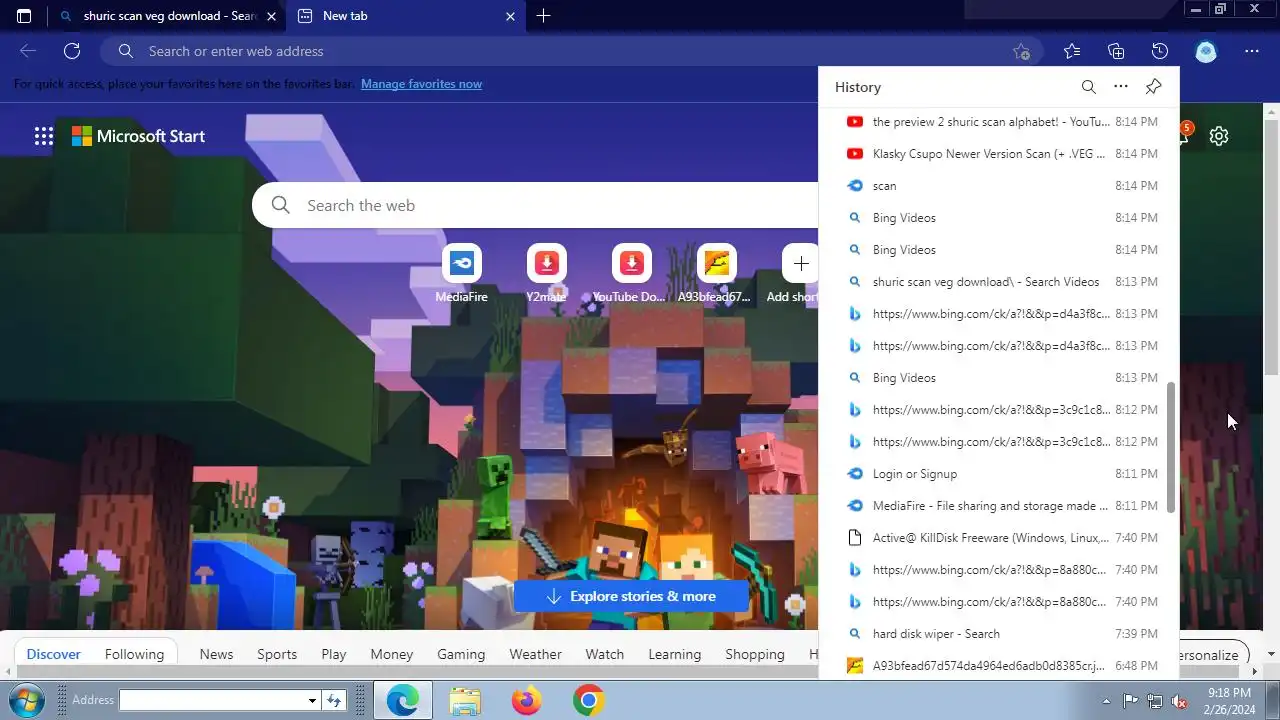Open A93bfead67d574da4964 history entry

[1000, 666]
